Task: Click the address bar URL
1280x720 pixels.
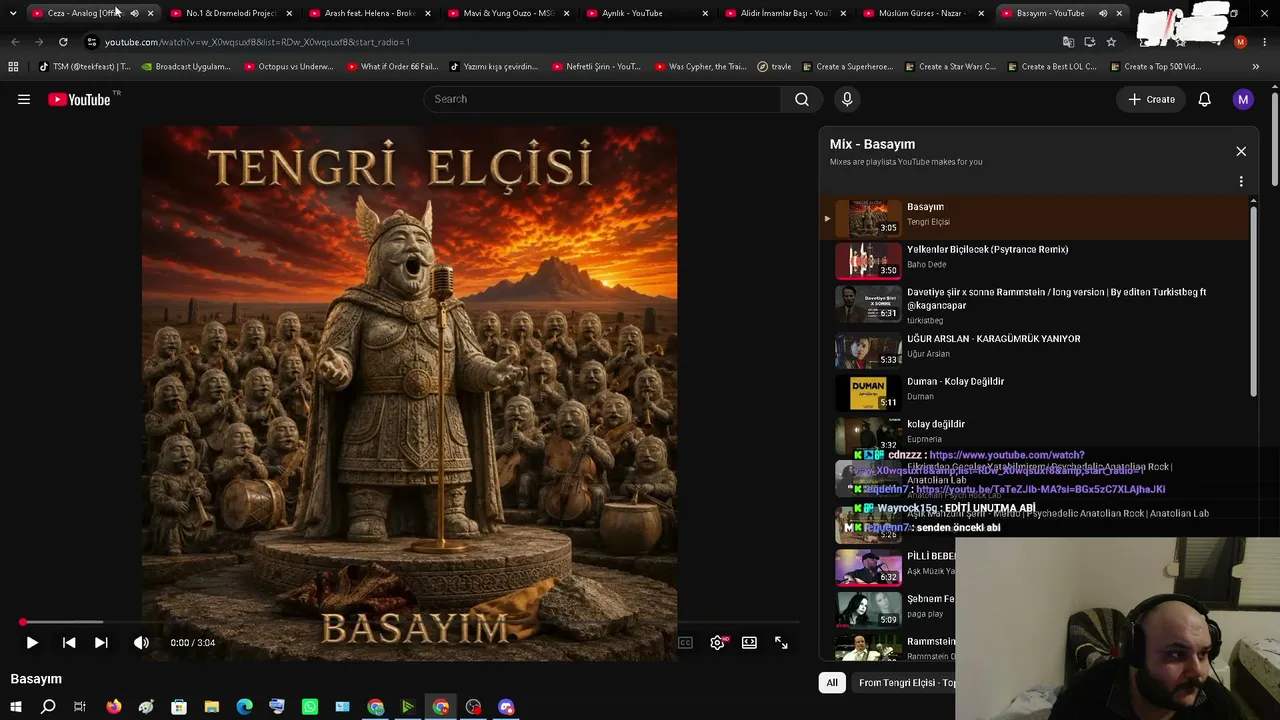Action: tap(258, 42)
